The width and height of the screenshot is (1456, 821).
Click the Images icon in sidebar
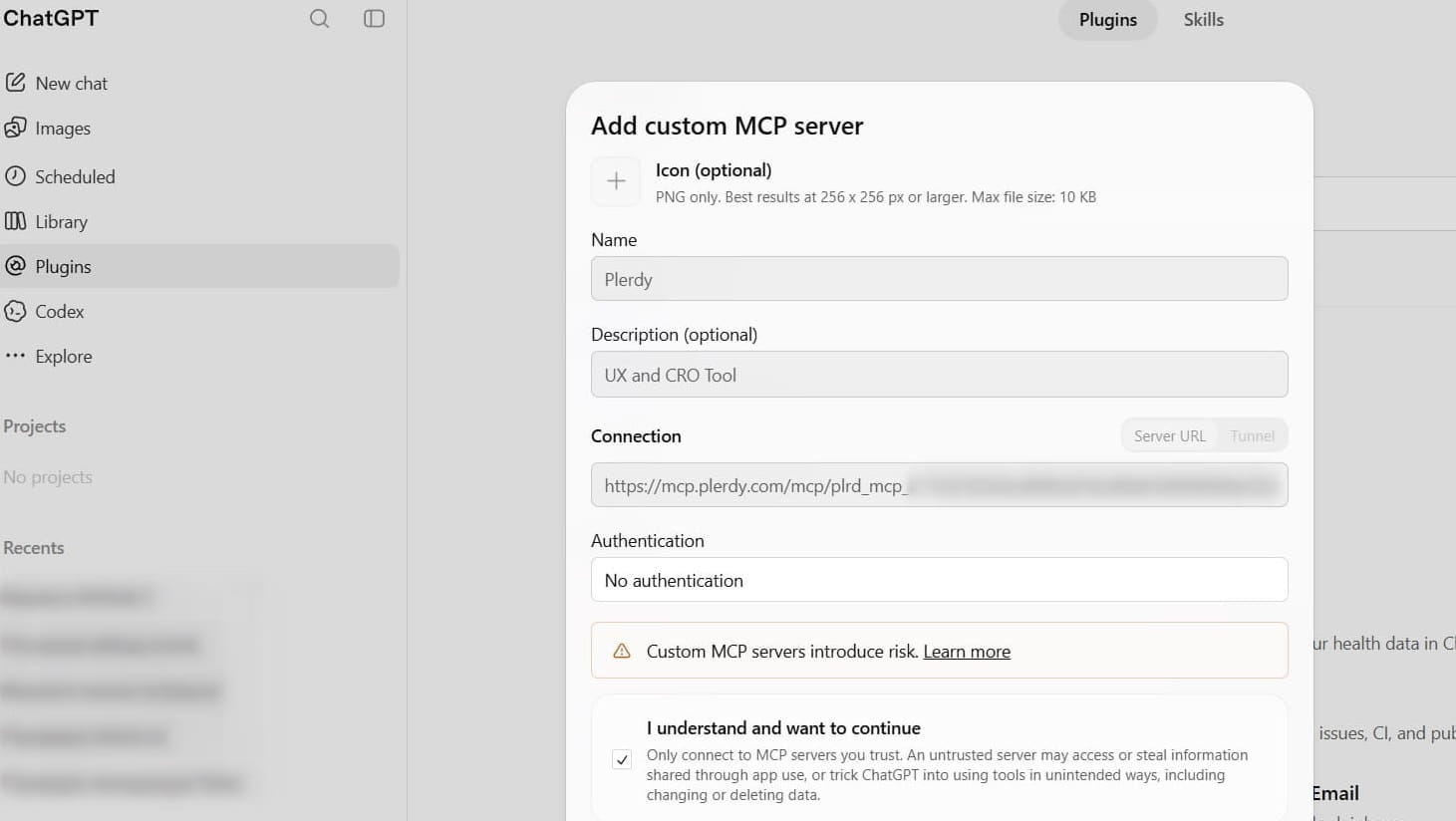[x=15, y=128]
